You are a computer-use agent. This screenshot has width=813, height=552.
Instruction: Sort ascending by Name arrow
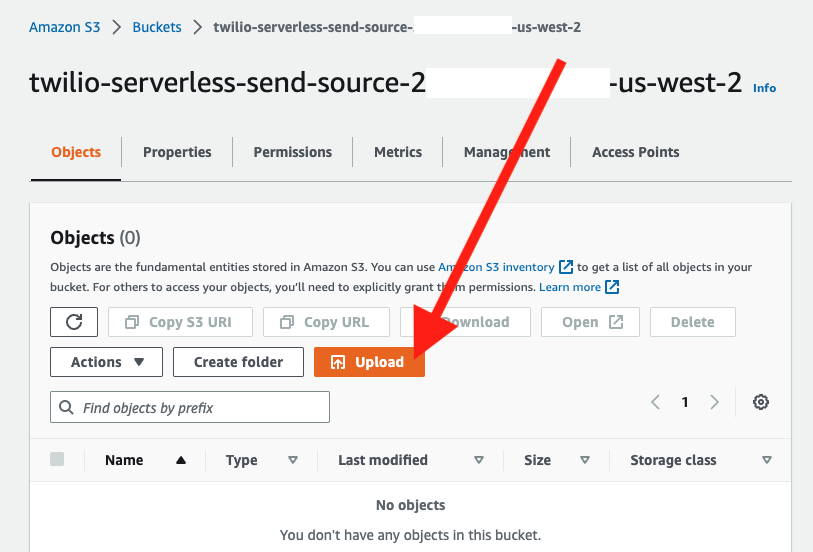(x=180, y=460)
